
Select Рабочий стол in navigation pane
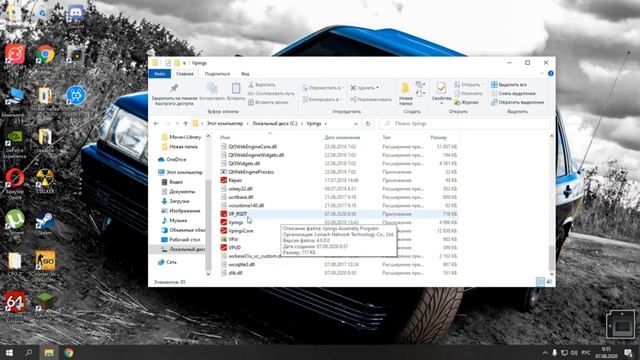[180, 240]
